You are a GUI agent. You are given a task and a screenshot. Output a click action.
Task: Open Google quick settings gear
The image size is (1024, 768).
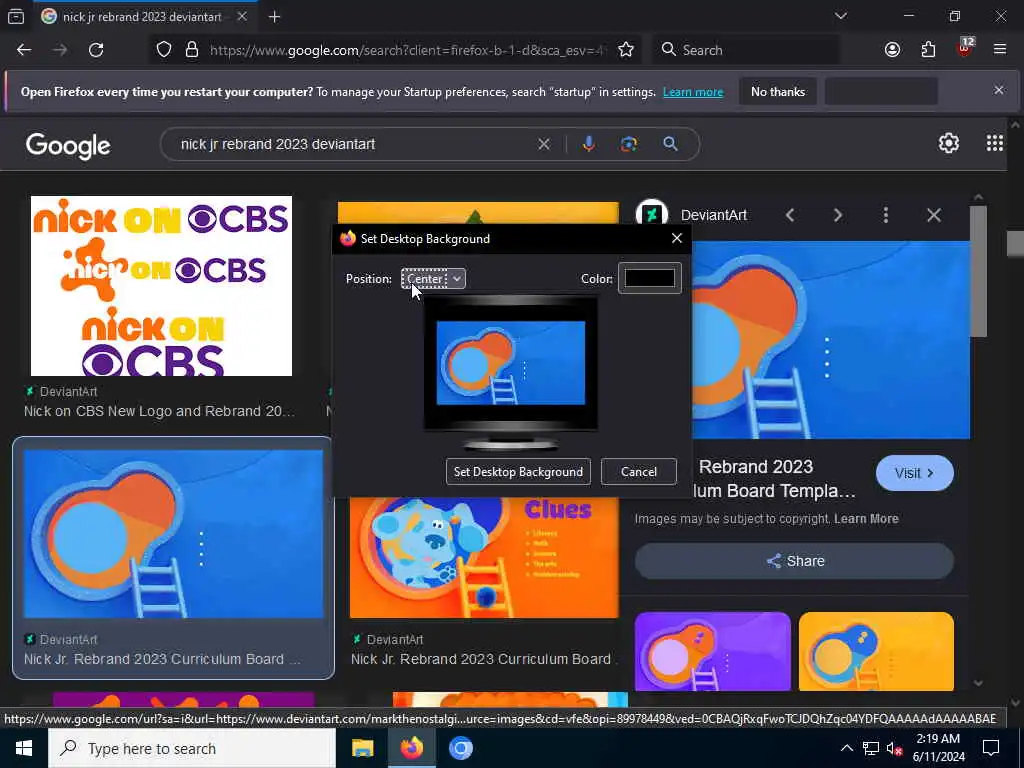pos(948,143)
